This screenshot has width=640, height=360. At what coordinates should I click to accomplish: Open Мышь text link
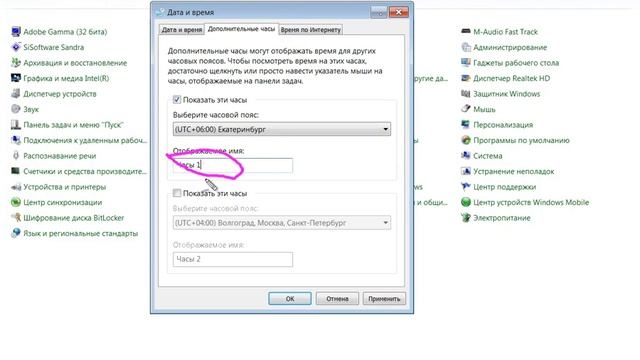[484, 109]
